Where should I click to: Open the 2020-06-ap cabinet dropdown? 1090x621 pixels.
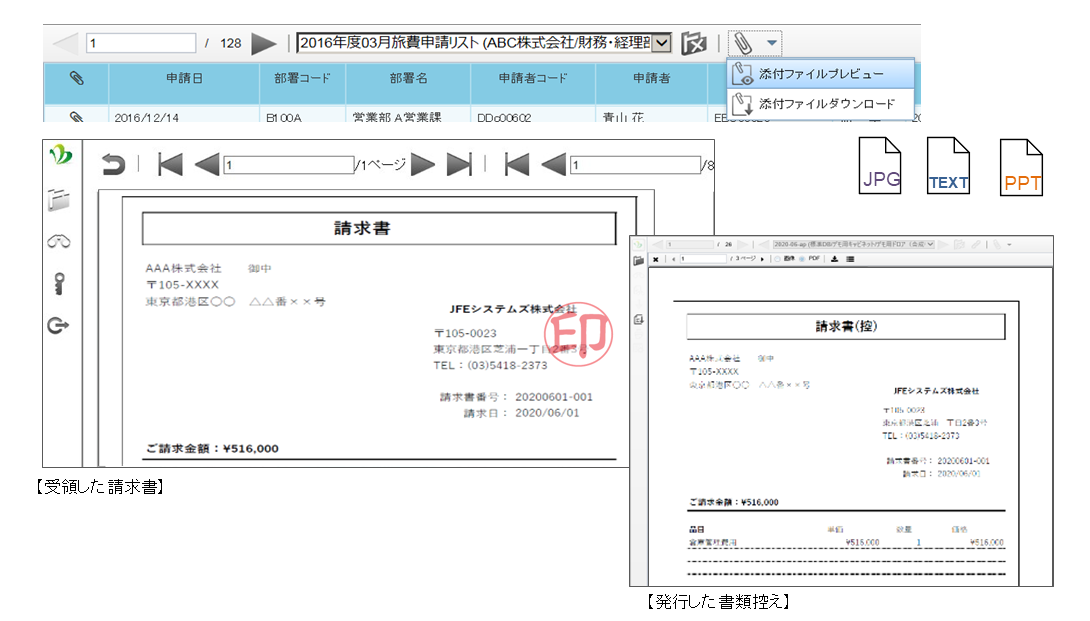tap(854, 244)
